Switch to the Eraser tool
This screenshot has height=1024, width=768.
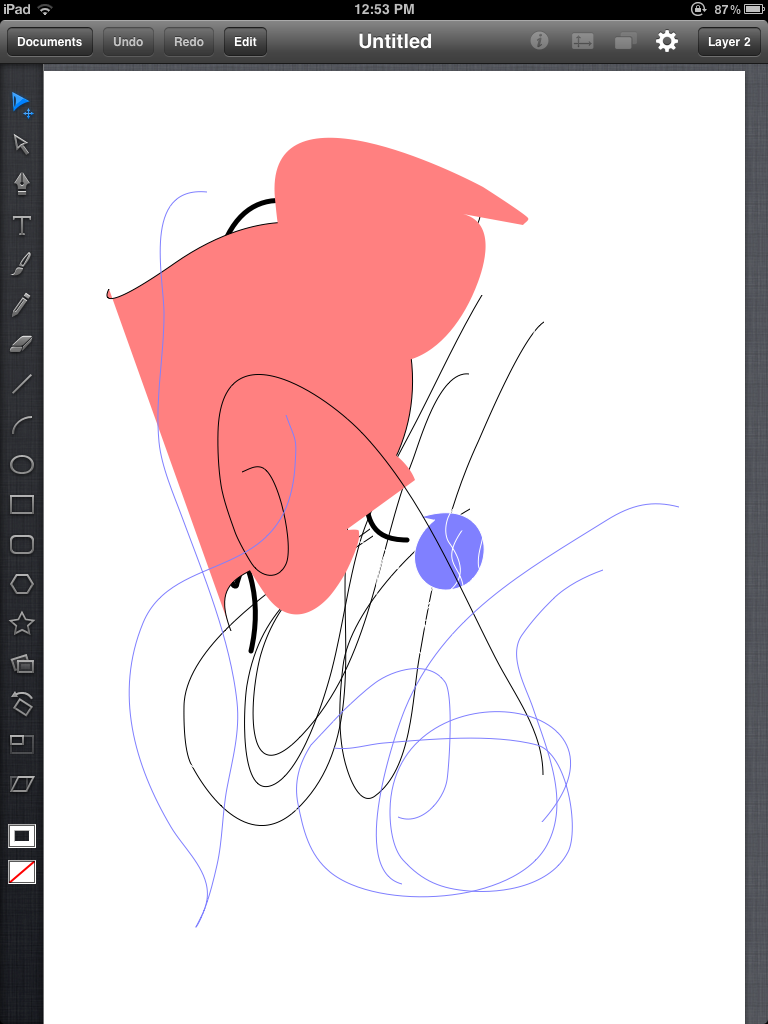click(21, 344)
